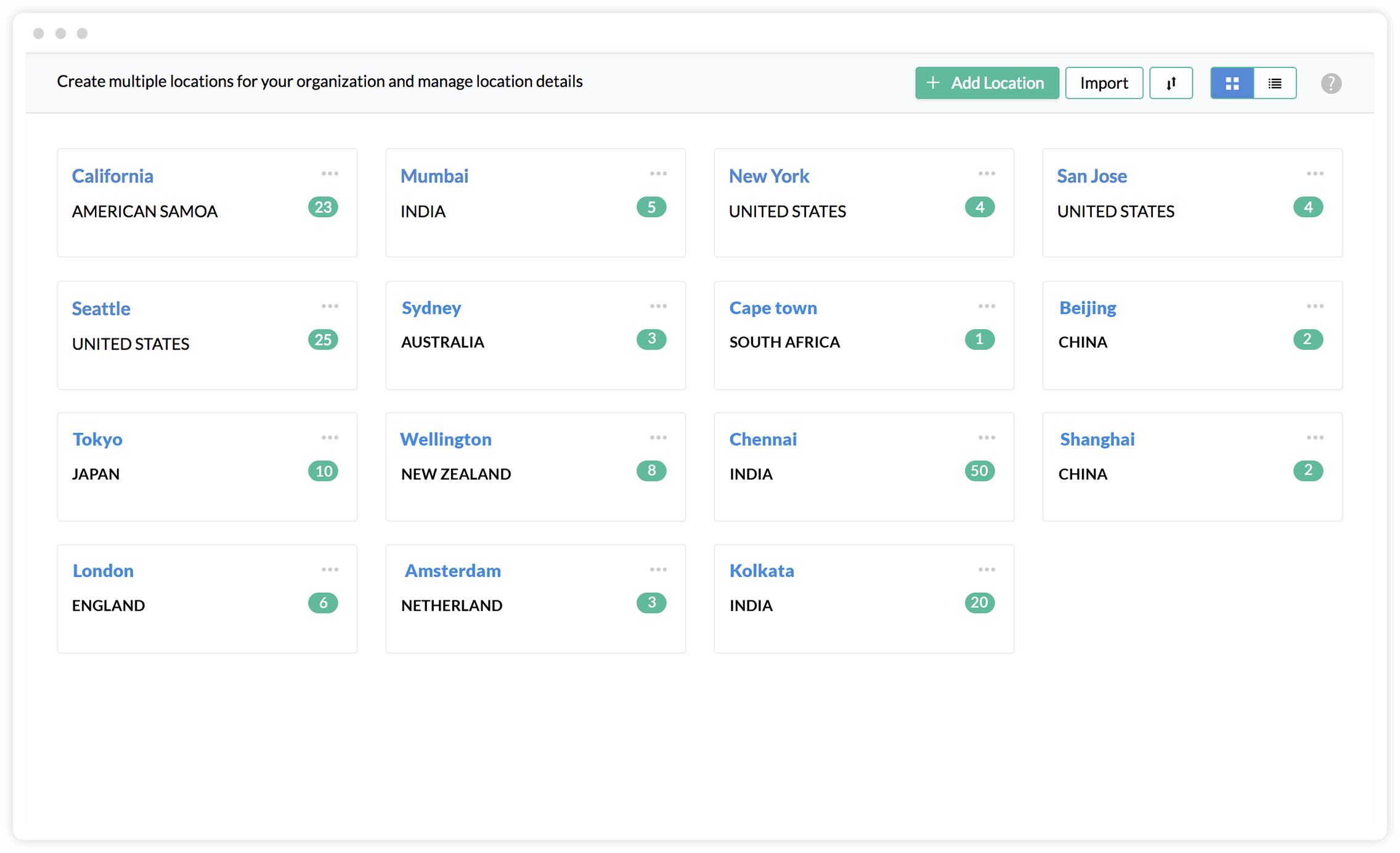Open the Cape town location link
The image size is (1400, 853).
point(773,308)
